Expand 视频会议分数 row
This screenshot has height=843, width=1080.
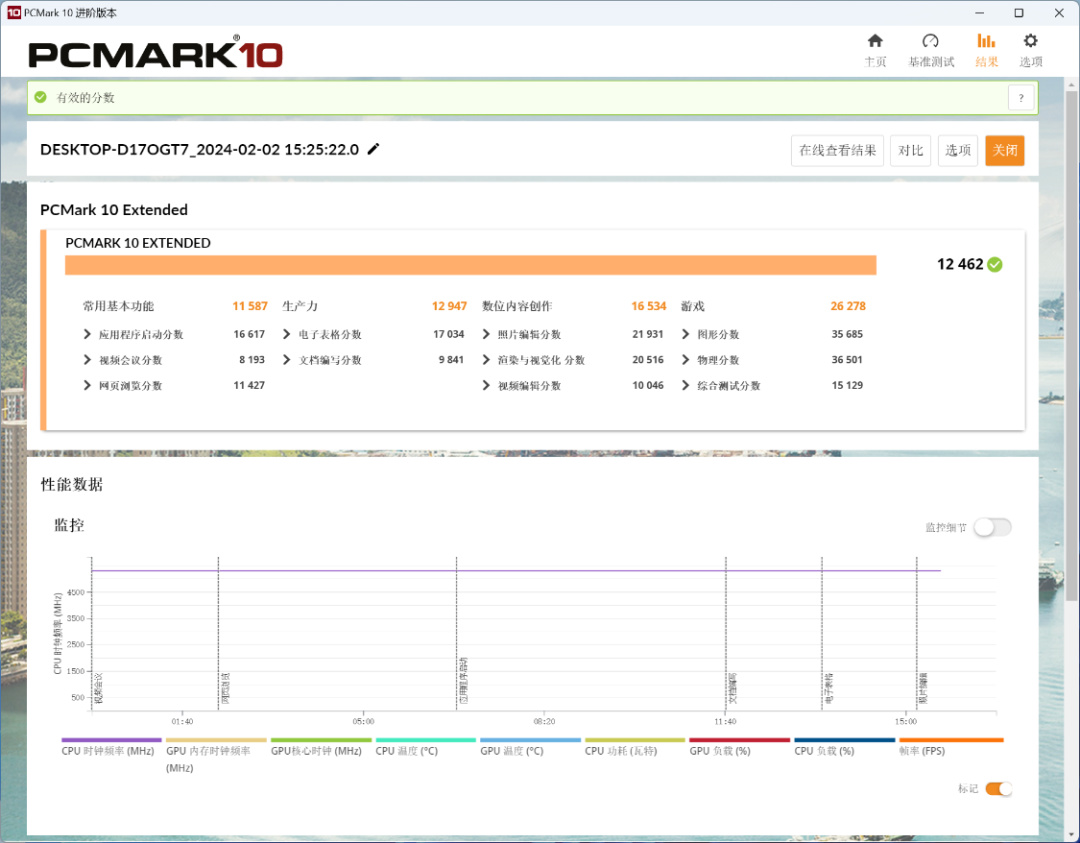[87, 360]
